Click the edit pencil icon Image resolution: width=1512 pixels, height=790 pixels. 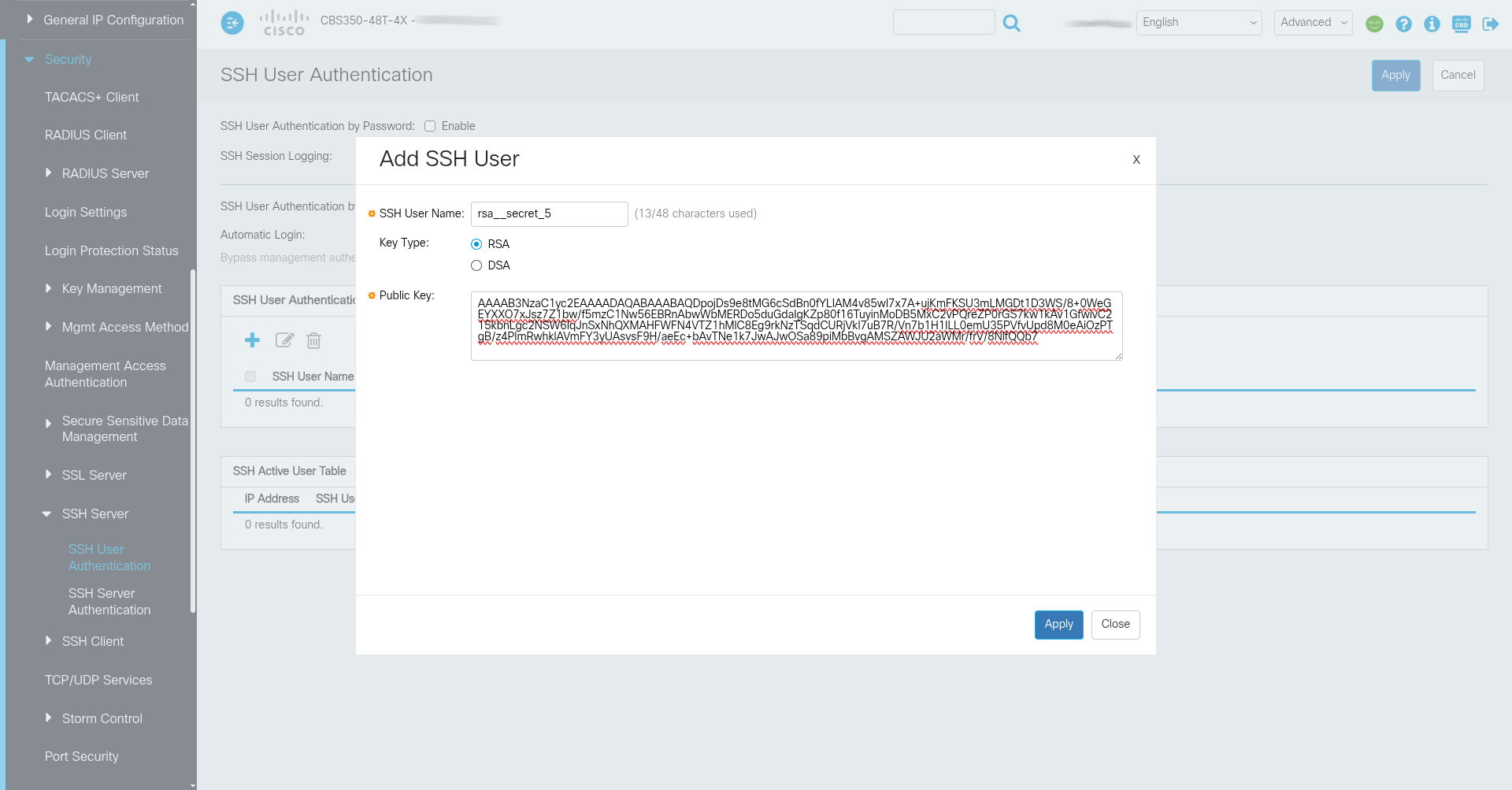[283, 340]
